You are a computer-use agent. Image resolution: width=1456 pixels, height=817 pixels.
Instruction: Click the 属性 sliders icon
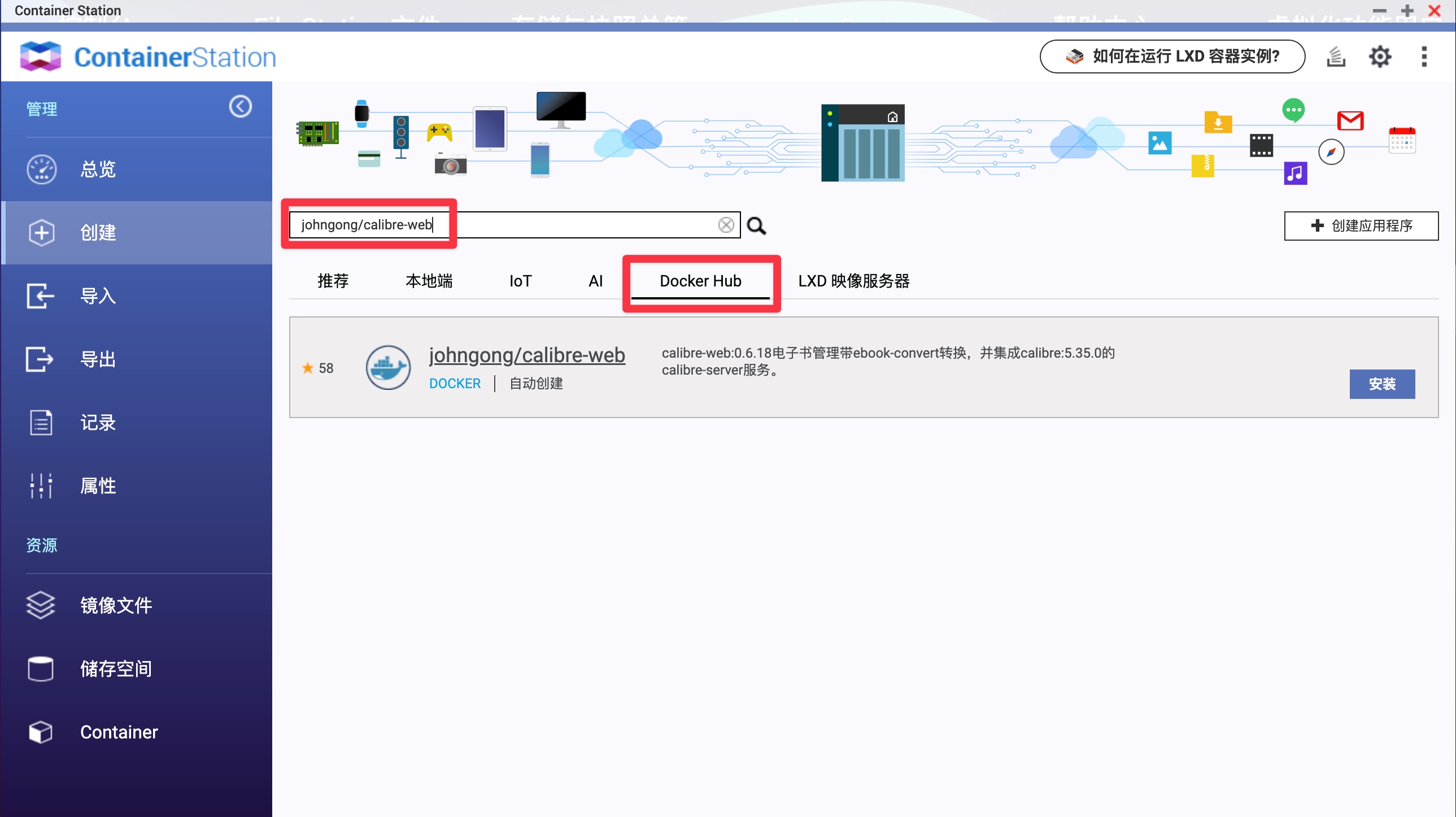pos(41,486)
